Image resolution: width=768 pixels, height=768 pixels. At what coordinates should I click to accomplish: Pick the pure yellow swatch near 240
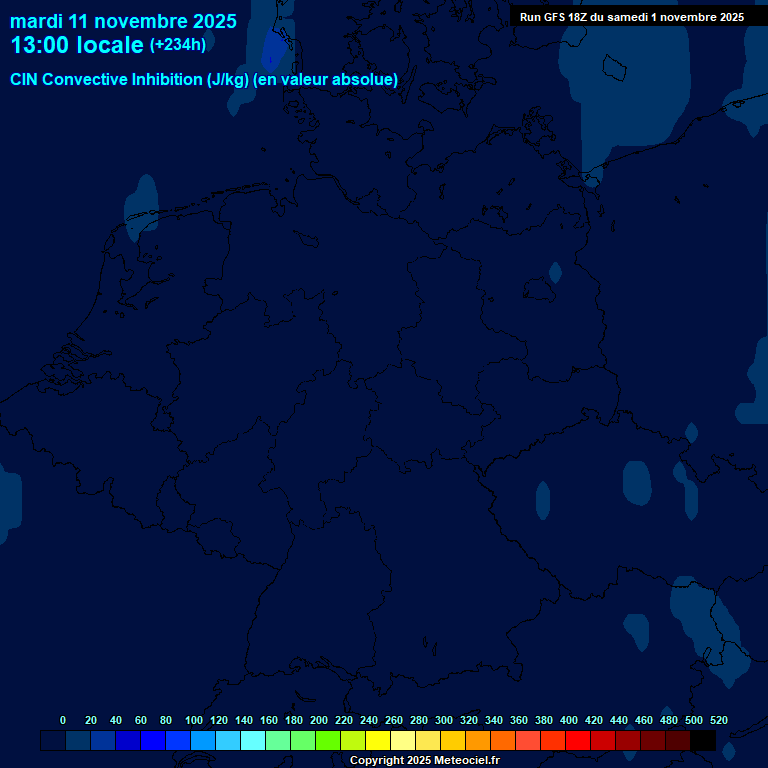(x=378, y=741)
